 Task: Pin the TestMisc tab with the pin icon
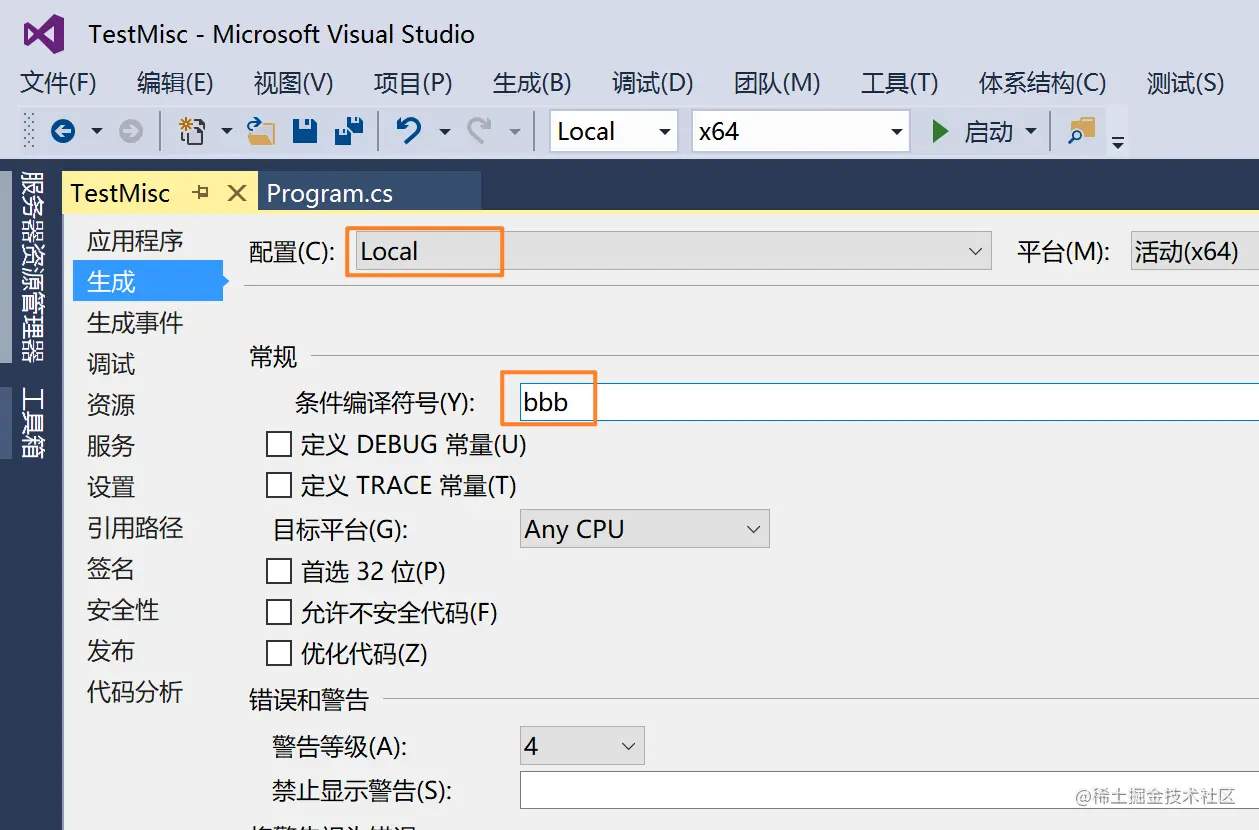tap(200, 193)
